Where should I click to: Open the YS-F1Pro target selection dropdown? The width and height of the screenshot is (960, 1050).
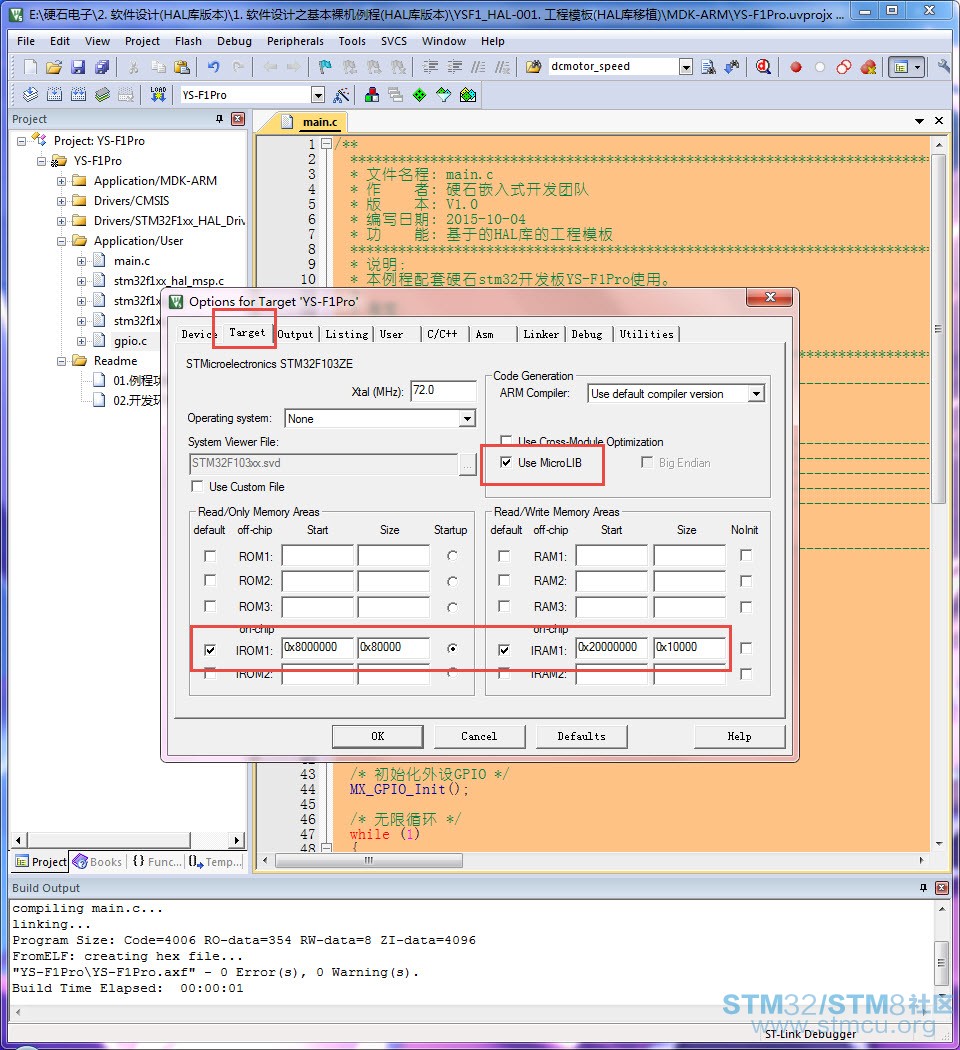tap(319, 95)
